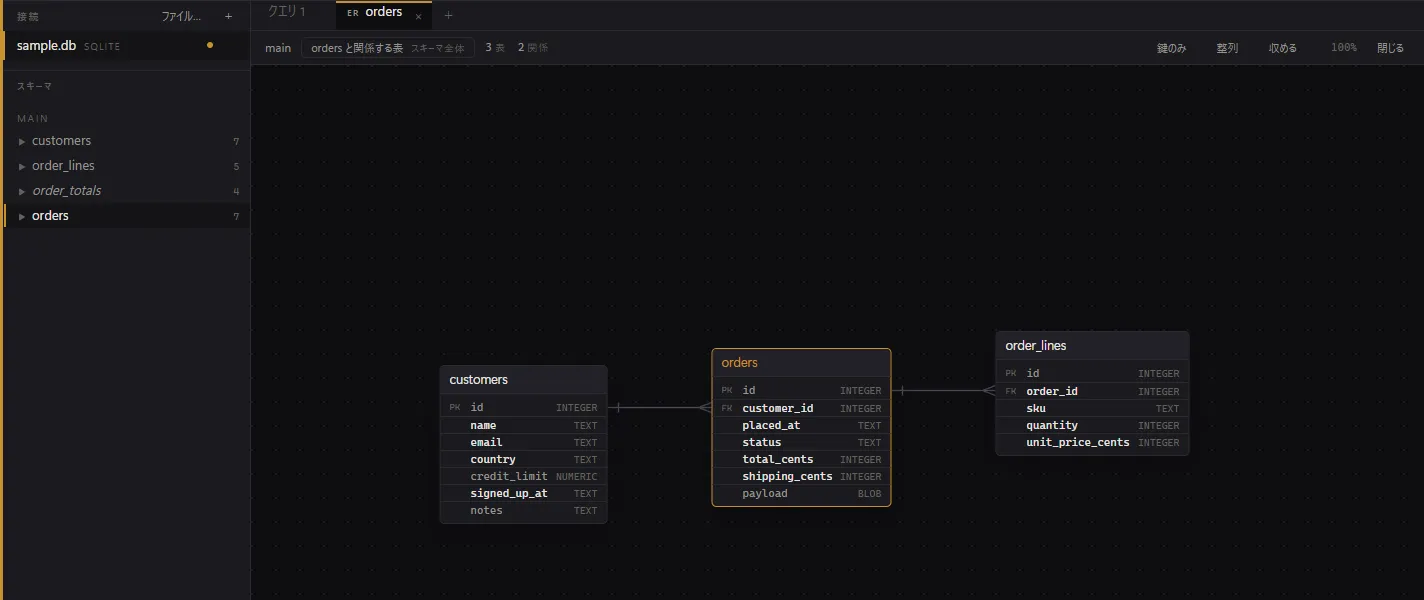The width and height of the screenshot is (1424, 600).
Task: Click the MAIN schema heading in the sidebar
Action: (x=33, y=119)
